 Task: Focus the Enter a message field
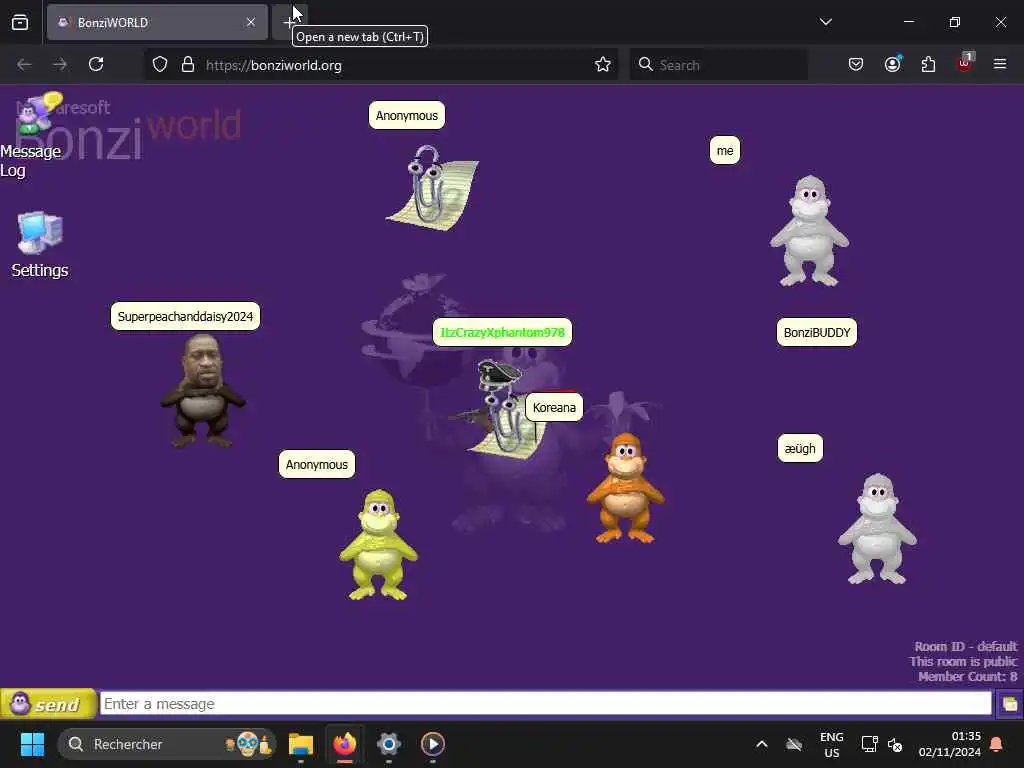(x=545, y=704)
